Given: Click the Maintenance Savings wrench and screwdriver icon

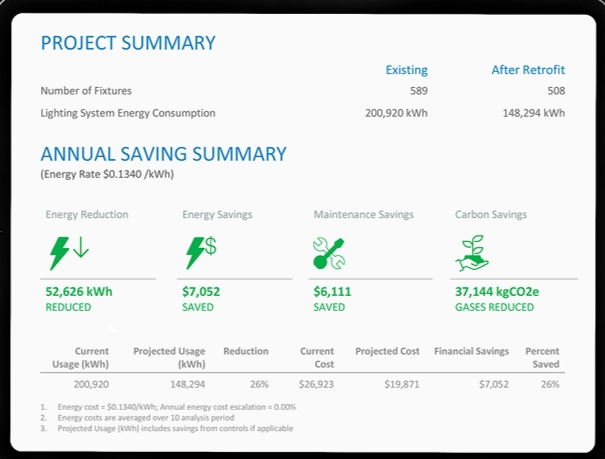Looking at the screenshot, I should (x=329, y=253).
